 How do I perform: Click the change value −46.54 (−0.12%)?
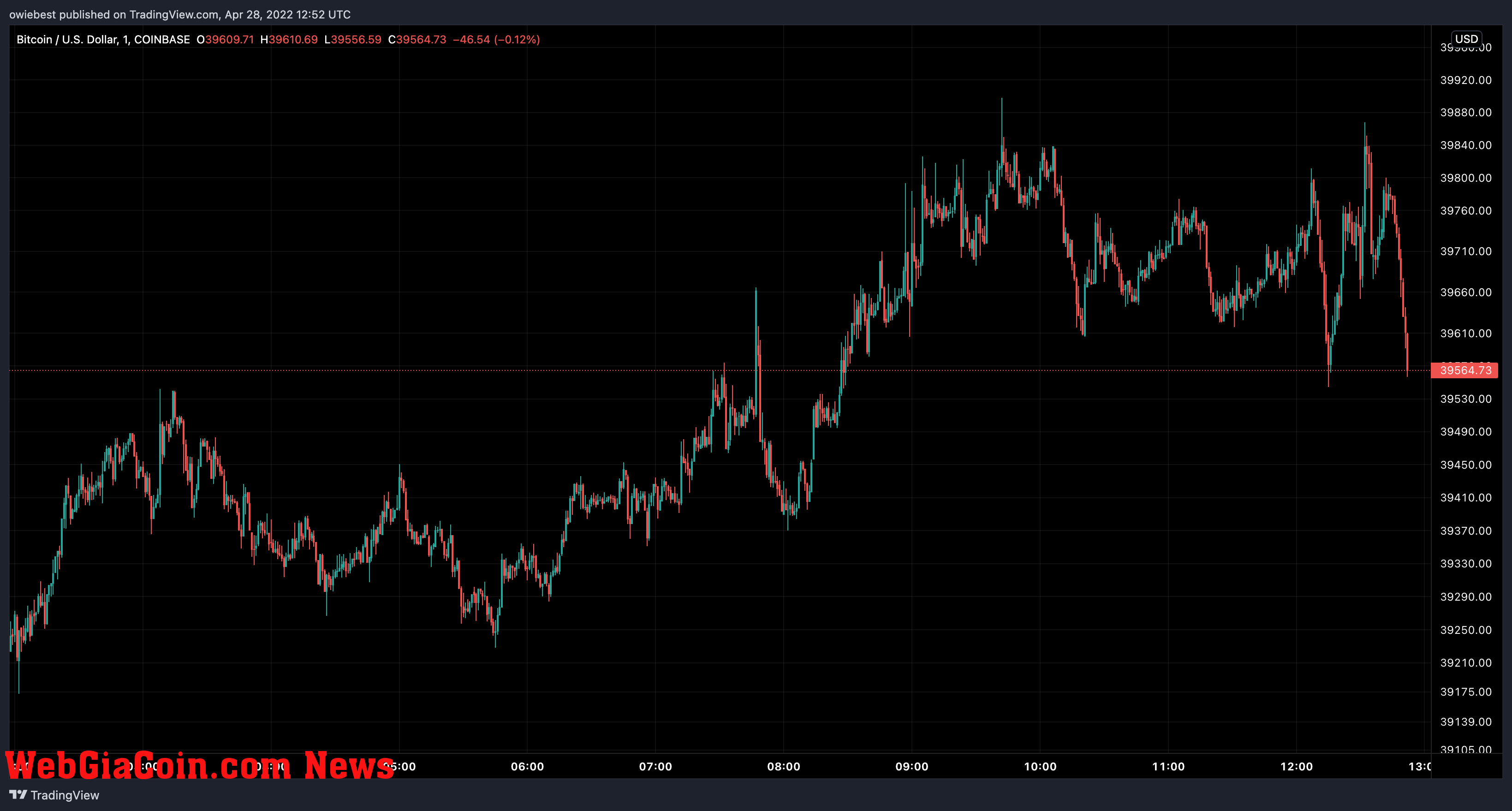497,39
